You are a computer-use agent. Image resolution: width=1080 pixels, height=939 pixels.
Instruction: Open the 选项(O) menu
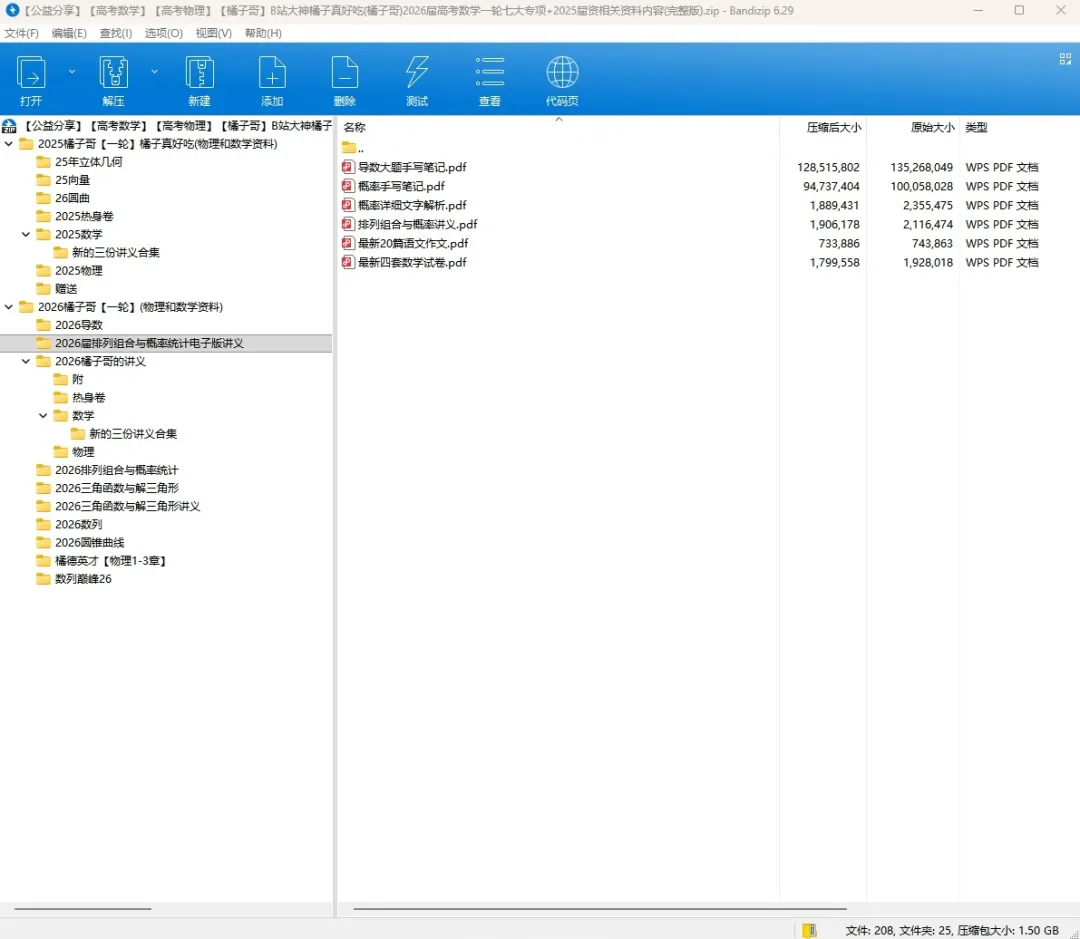163,33
